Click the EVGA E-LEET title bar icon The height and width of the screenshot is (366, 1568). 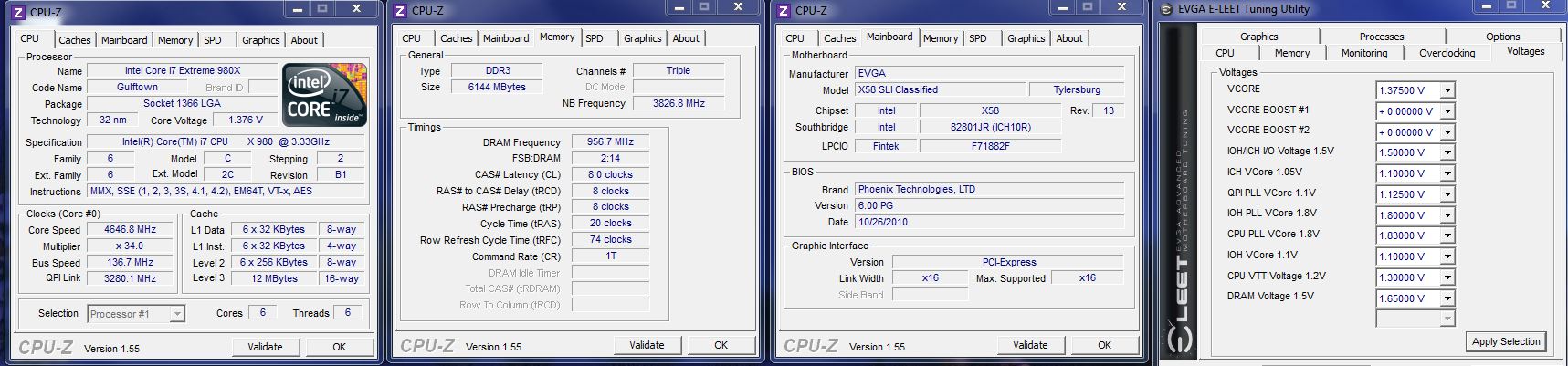point(1166,10)
